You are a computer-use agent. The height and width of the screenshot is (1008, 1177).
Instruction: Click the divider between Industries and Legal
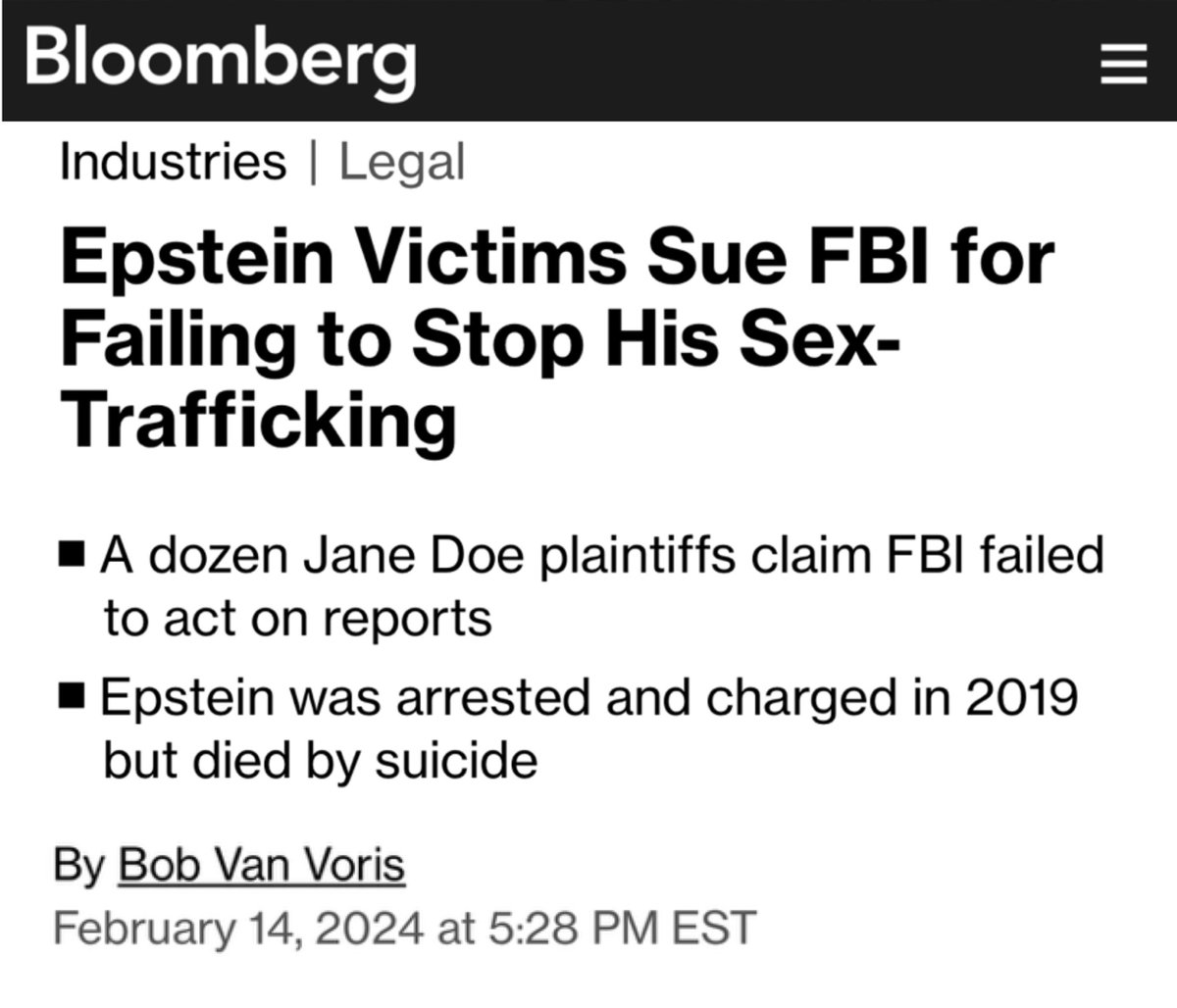tap(313, 163)
